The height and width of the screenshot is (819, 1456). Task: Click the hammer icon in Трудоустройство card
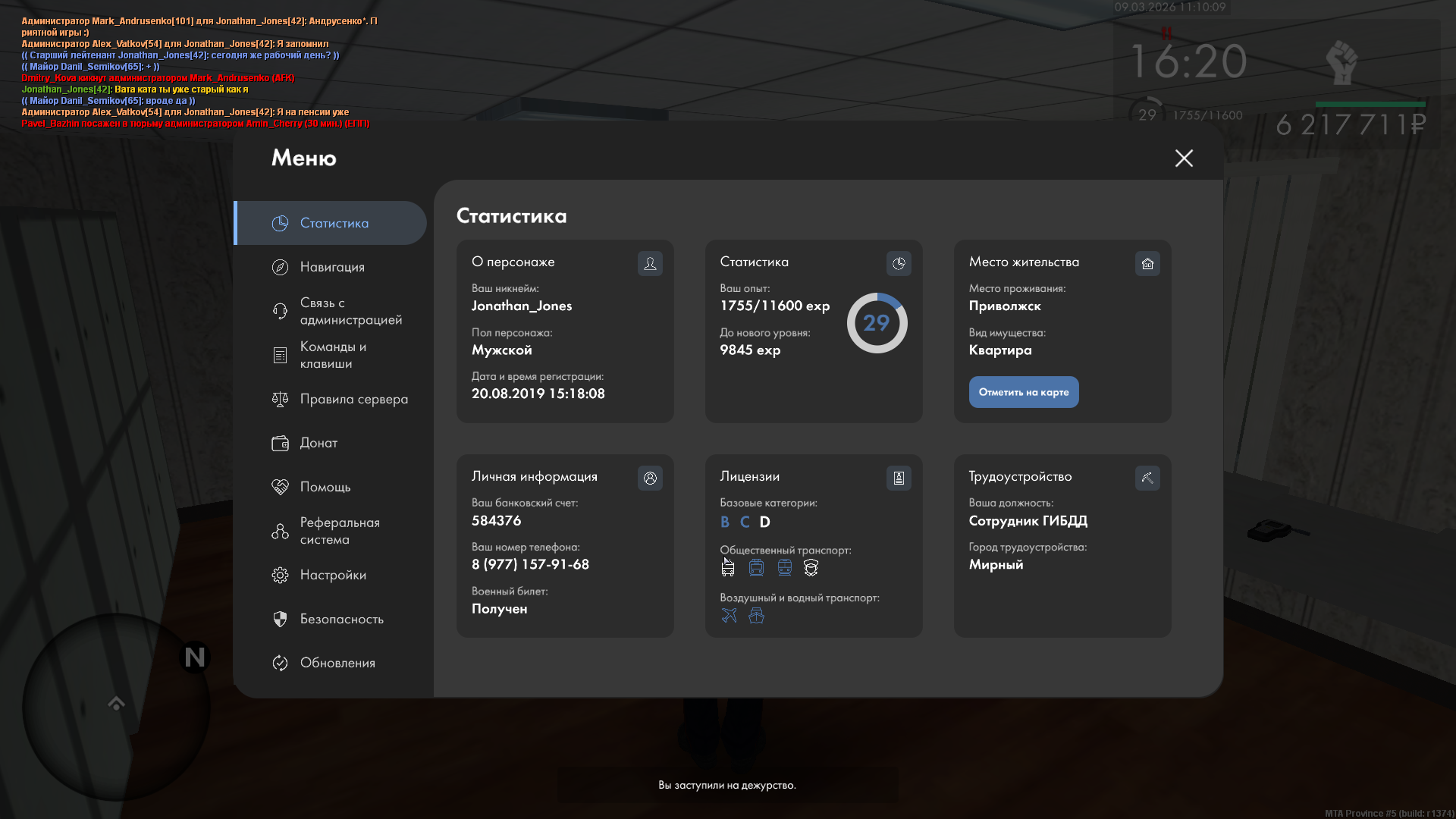point(1147,478)
